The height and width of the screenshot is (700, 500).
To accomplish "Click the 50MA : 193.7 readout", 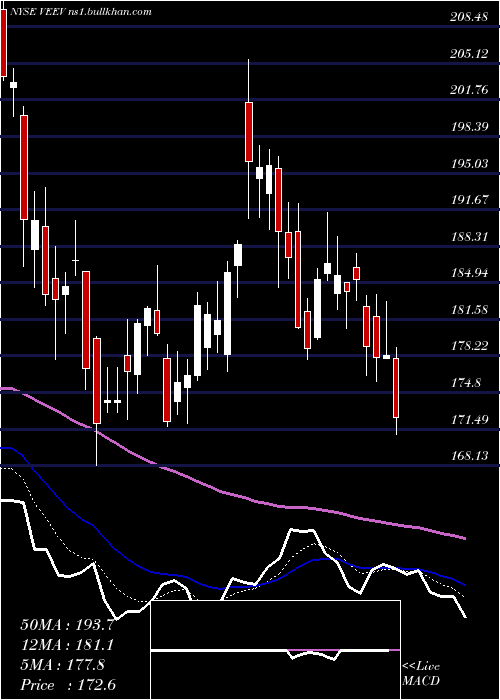I will pyautogui.click(x=68, y=625).
